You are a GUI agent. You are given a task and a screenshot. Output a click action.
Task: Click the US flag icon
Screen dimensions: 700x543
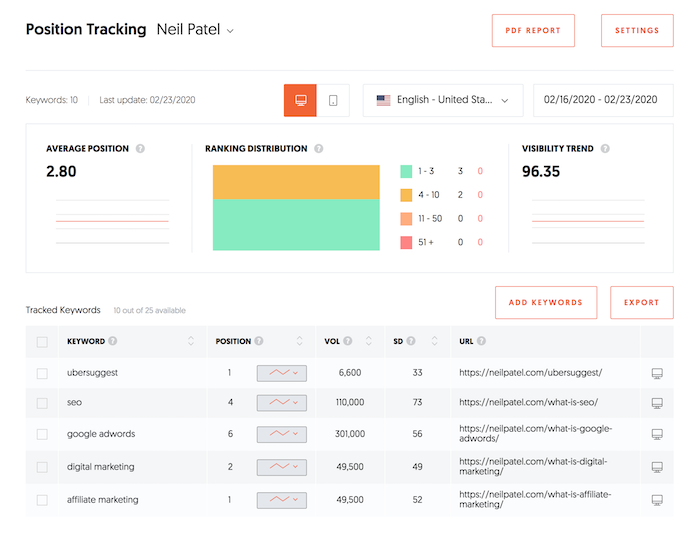pos(383,100)
